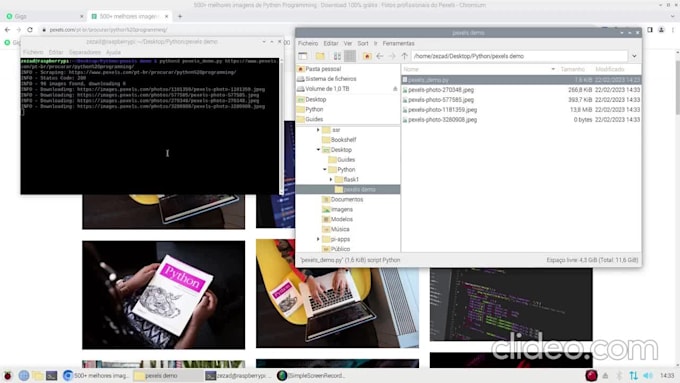Switch to detailed list view
Viewport: 680px width, 383px height.
350,56
